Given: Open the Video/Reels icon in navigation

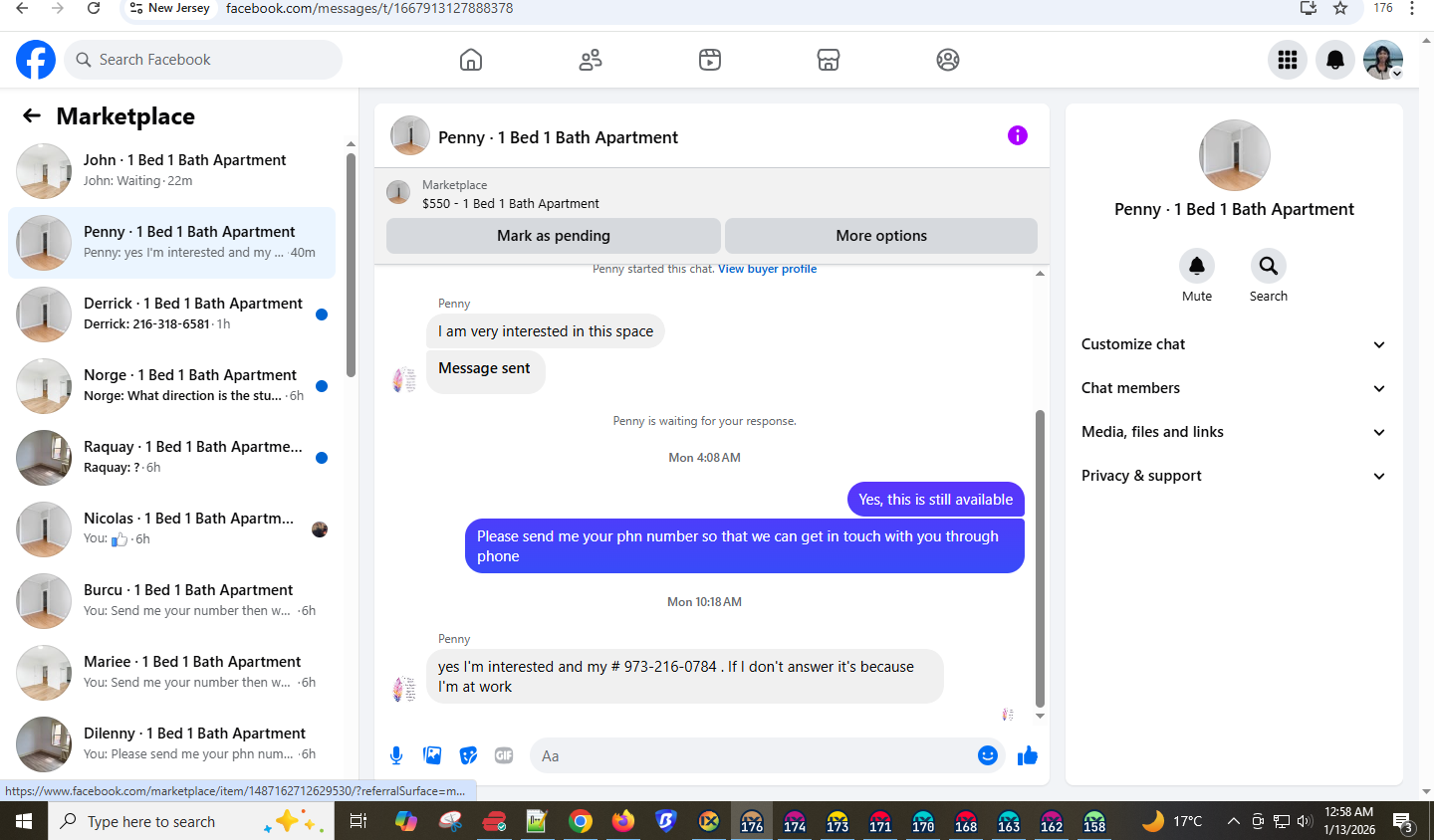Looking at the screenshot, I should 710,60.
